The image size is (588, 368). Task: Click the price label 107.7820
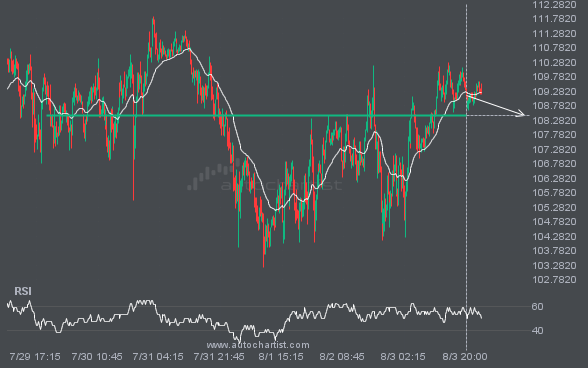[554, 134]
